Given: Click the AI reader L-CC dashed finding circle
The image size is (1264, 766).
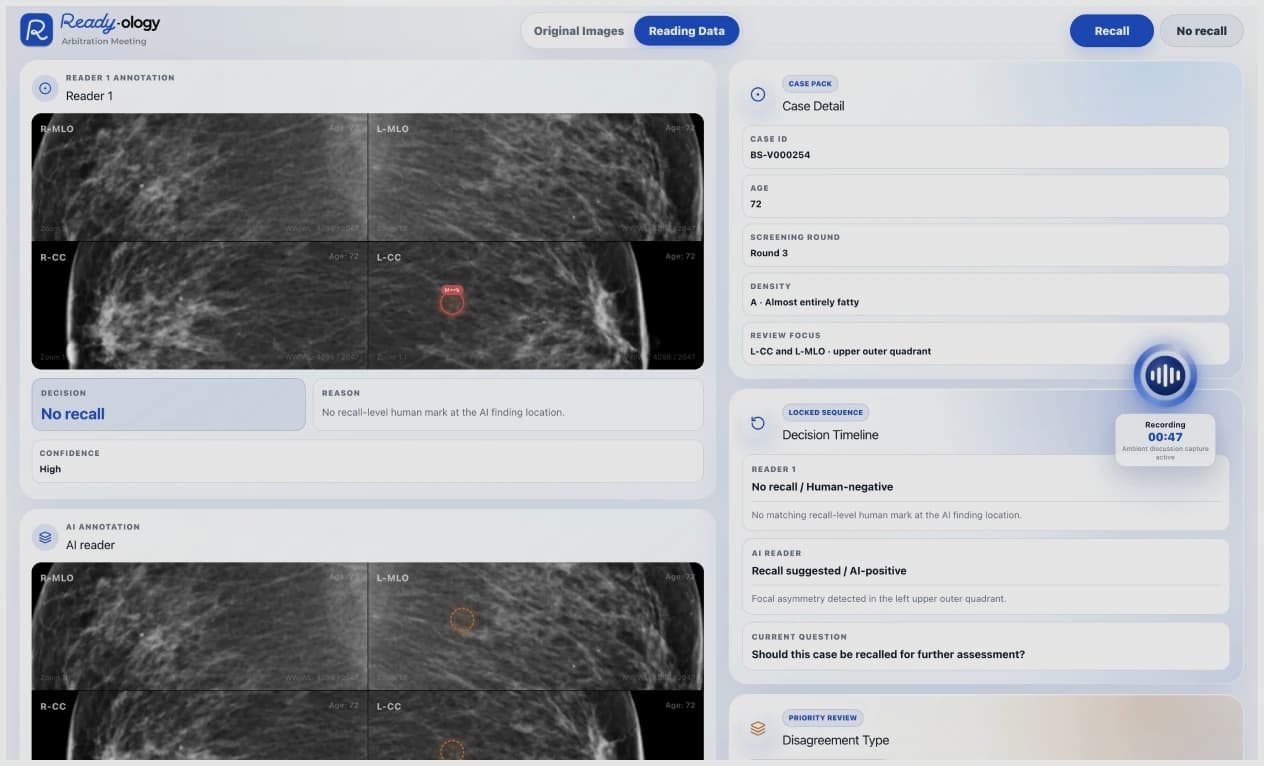Looking at the screenshot, I should (x=452, y=750).
